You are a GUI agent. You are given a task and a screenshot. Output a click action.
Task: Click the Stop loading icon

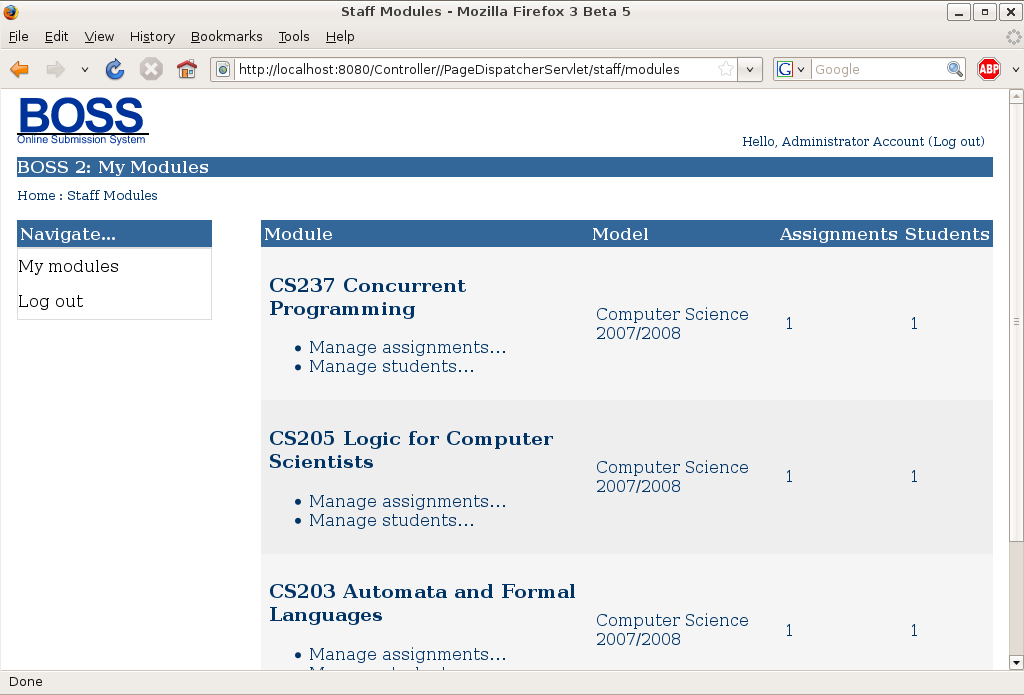tap(151, 69)
